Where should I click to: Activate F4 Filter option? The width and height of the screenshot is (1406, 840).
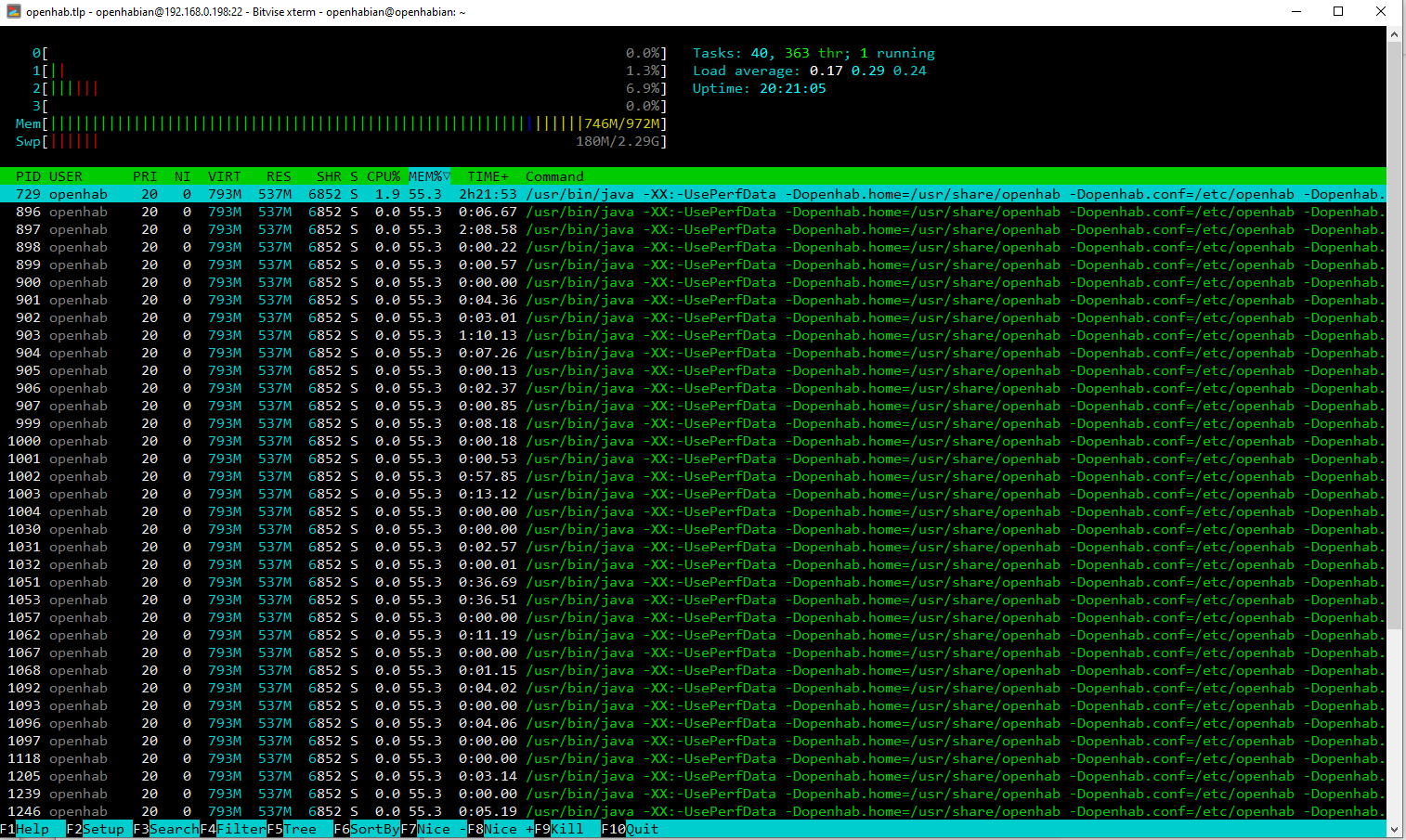[233, 829]
